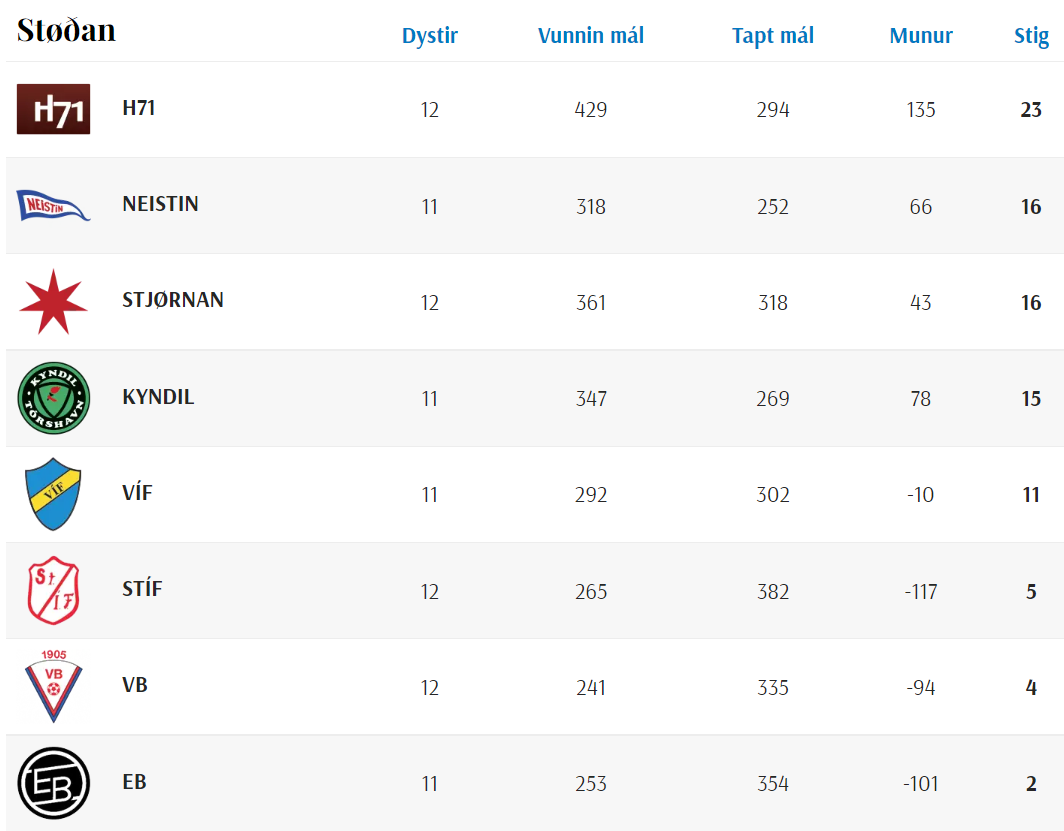Click the Støðan heading

pyautogui.click(x=67, y=31)
